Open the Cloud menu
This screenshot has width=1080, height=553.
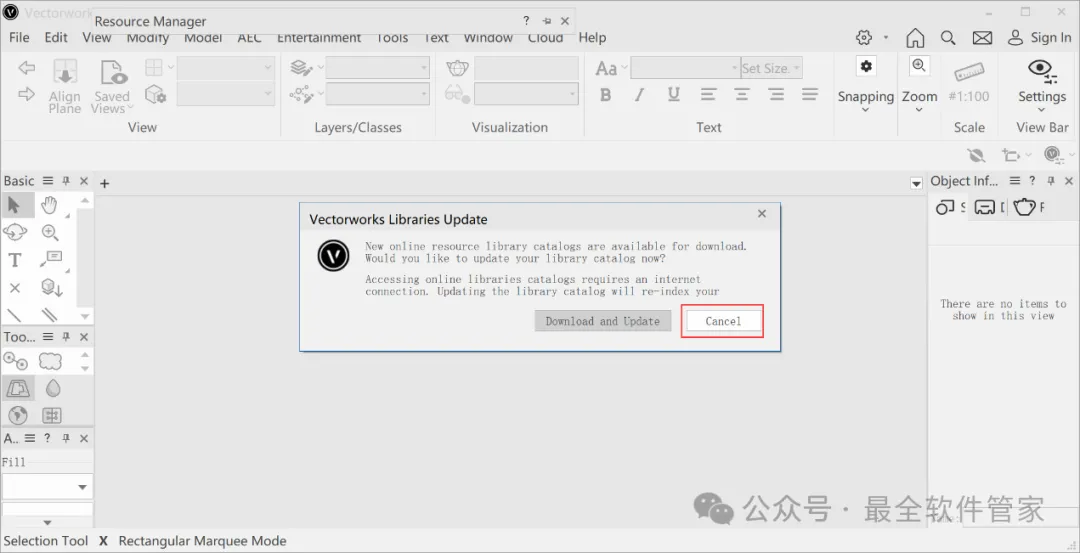(x=546, y=38)
